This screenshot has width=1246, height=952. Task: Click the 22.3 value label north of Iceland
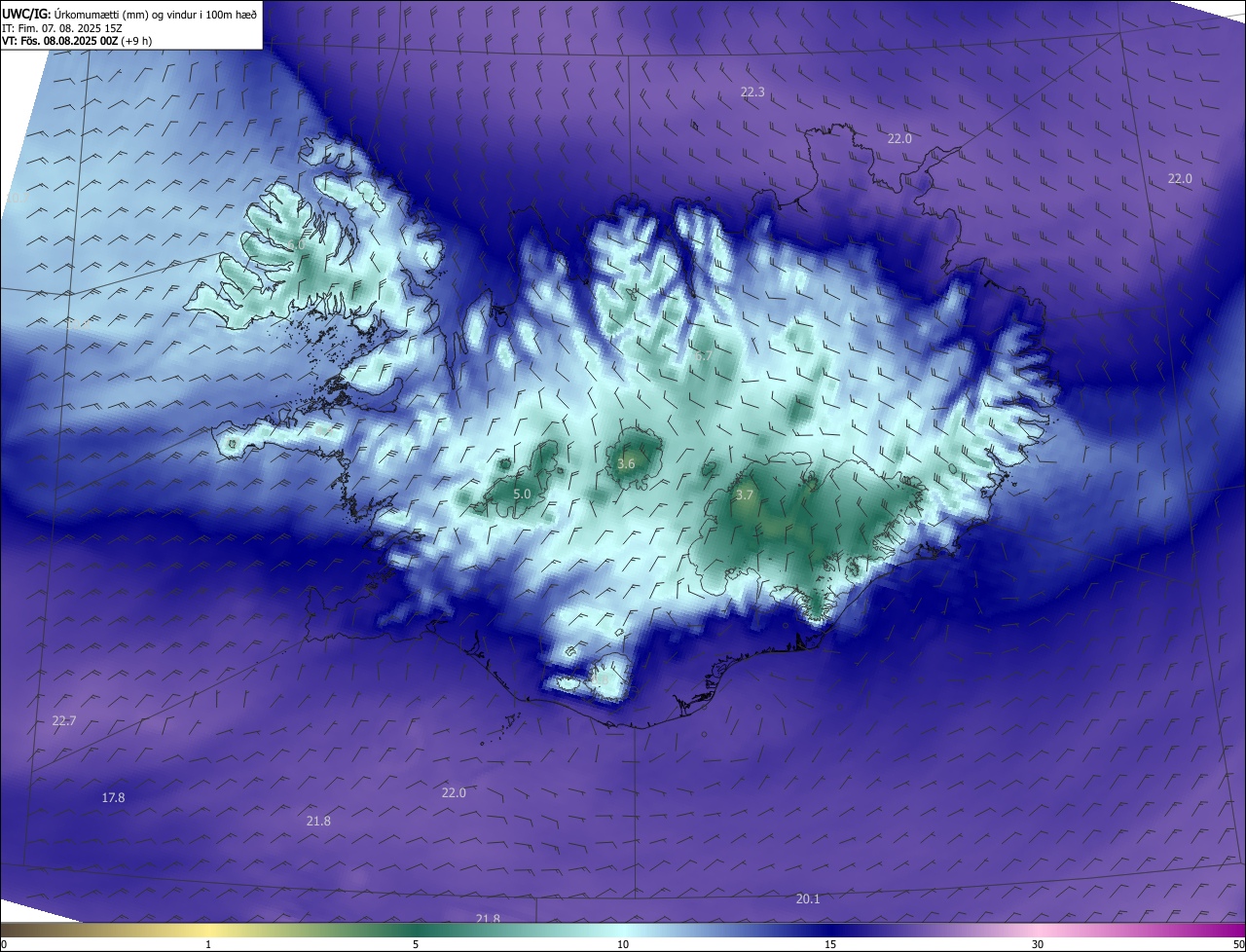point(752,92)
